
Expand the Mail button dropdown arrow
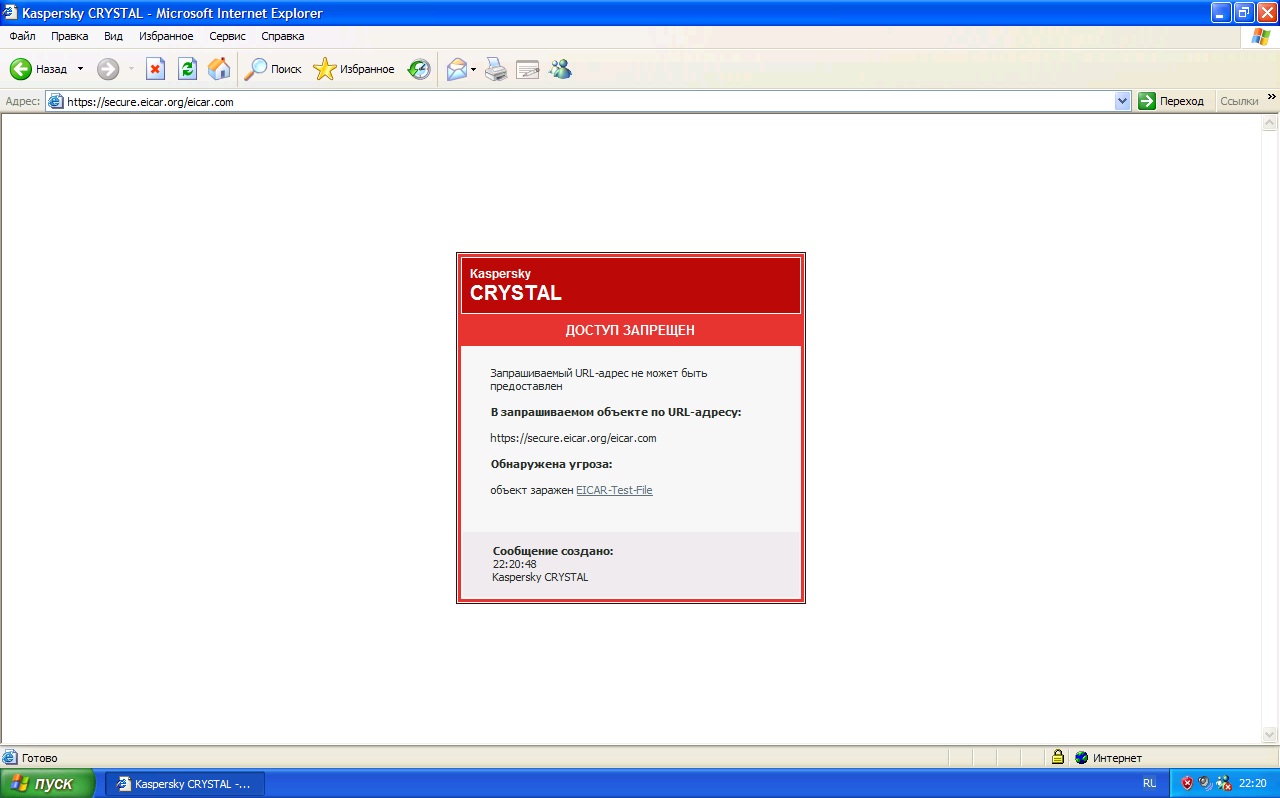pos(474,69)
